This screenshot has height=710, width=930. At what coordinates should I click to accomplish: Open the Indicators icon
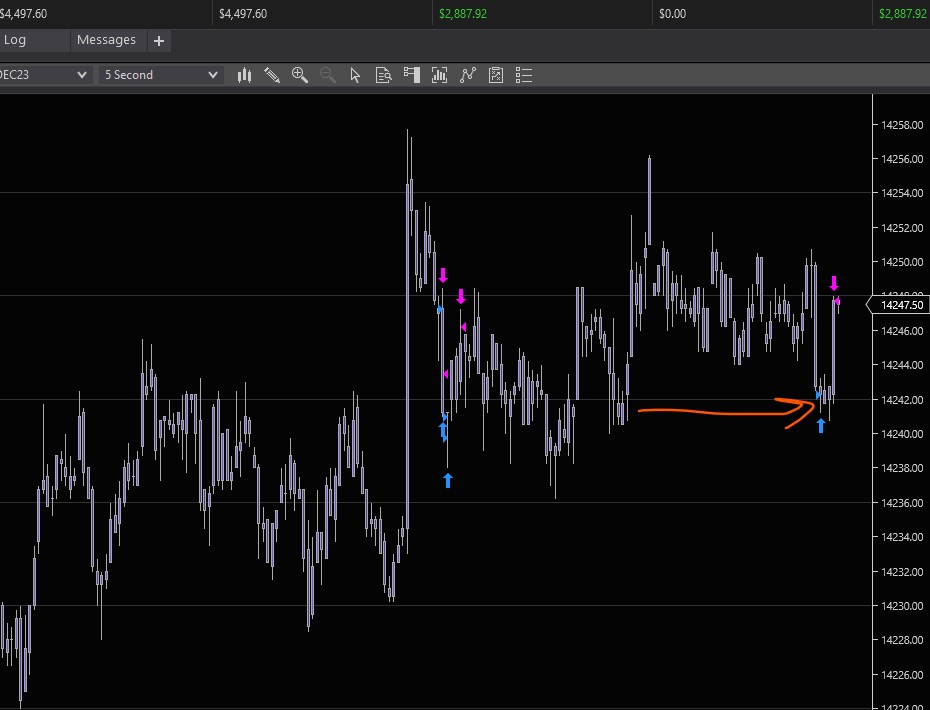coord(468,75)
